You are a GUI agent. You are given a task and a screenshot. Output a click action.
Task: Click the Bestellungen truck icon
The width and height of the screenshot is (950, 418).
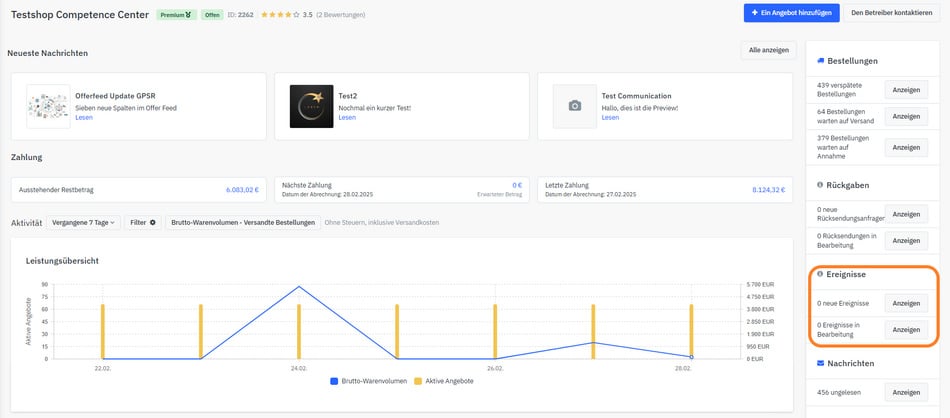(x=820, y=61)
